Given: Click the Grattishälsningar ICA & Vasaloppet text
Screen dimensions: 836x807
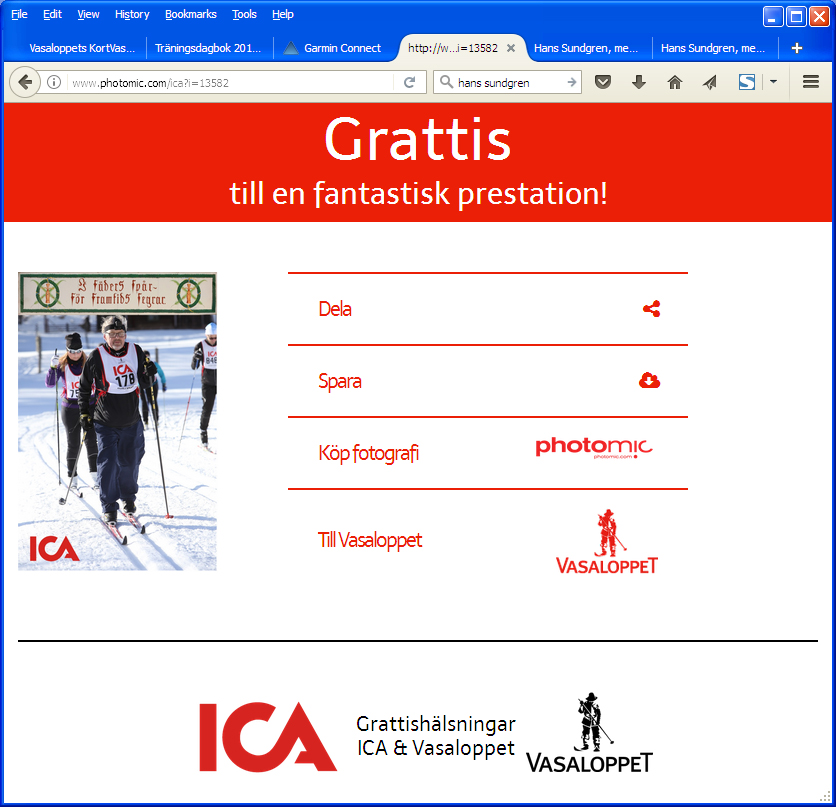Looking at the screenshot, I should pyautogui.click(x=436, y=736).
